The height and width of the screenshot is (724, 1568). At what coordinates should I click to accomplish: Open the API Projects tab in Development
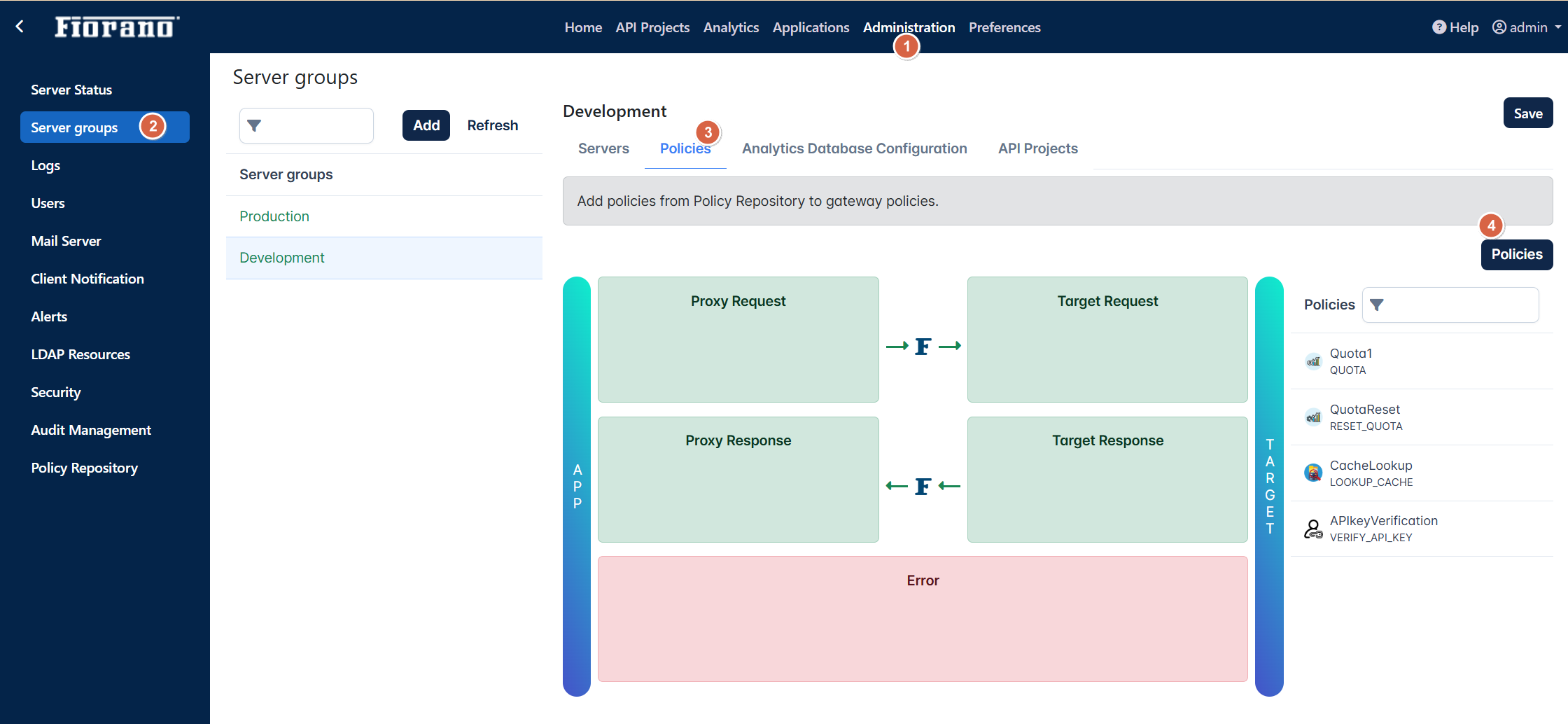[1037, 148]
